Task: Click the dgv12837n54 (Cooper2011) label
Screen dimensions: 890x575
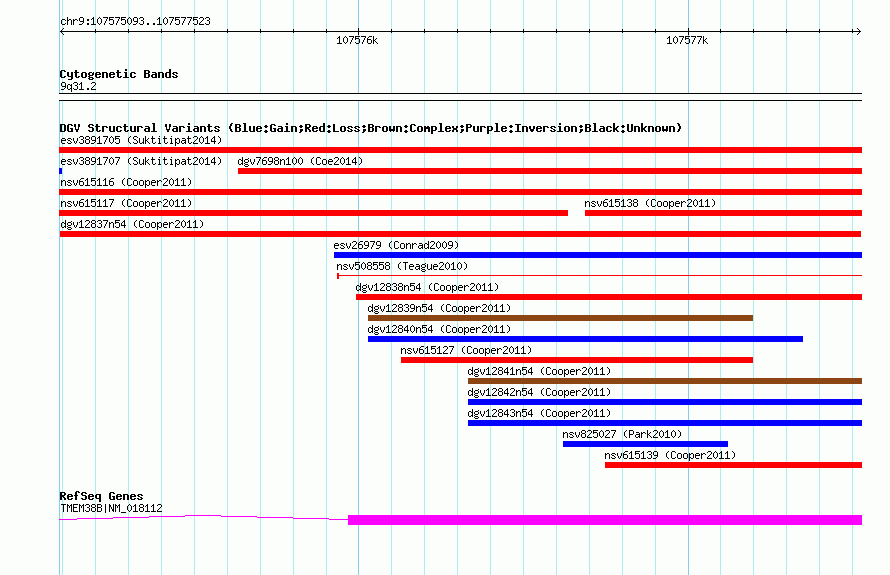Action: pos(132,224)
